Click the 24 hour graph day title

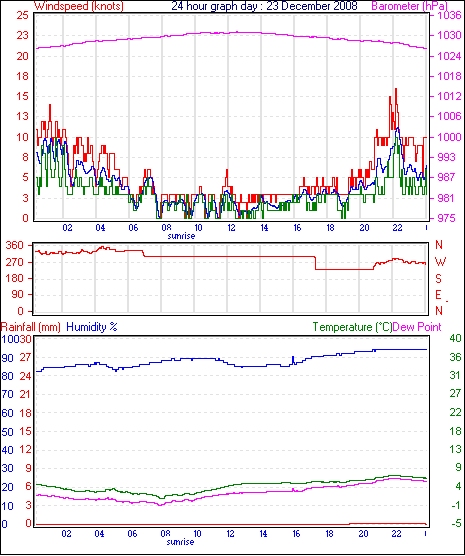pyautogui.click(x=264, y=6)
